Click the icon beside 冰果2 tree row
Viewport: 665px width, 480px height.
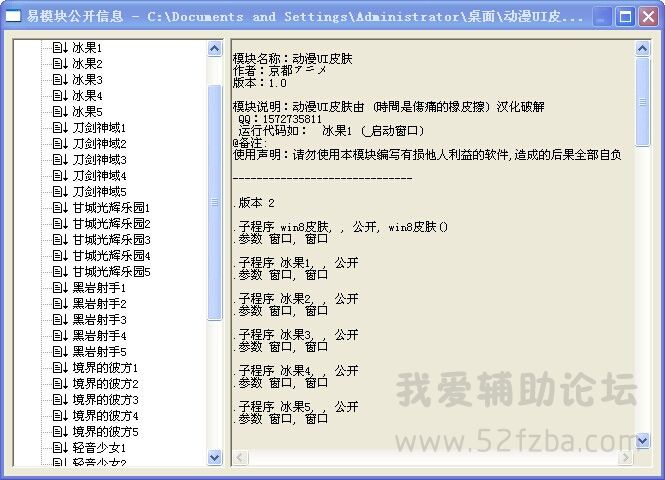coord(60,64)
